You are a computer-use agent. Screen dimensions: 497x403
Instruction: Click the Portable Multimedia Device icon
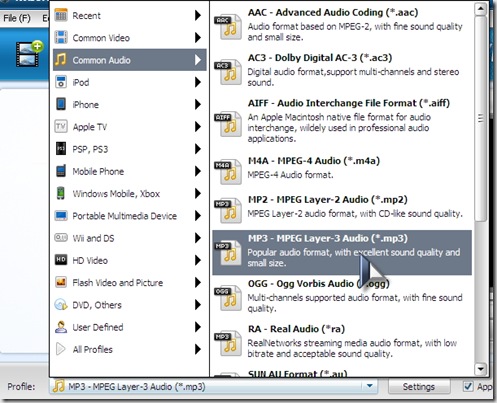(x=61, y=216)
